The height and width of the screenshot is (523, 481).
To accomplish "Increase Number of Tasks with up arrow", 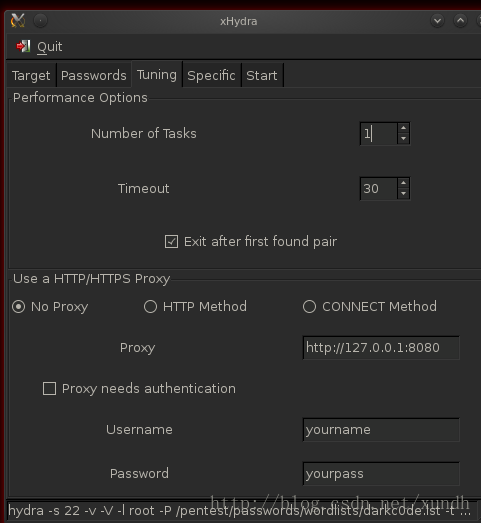I will pyautogui.click(x=404, y=128).
